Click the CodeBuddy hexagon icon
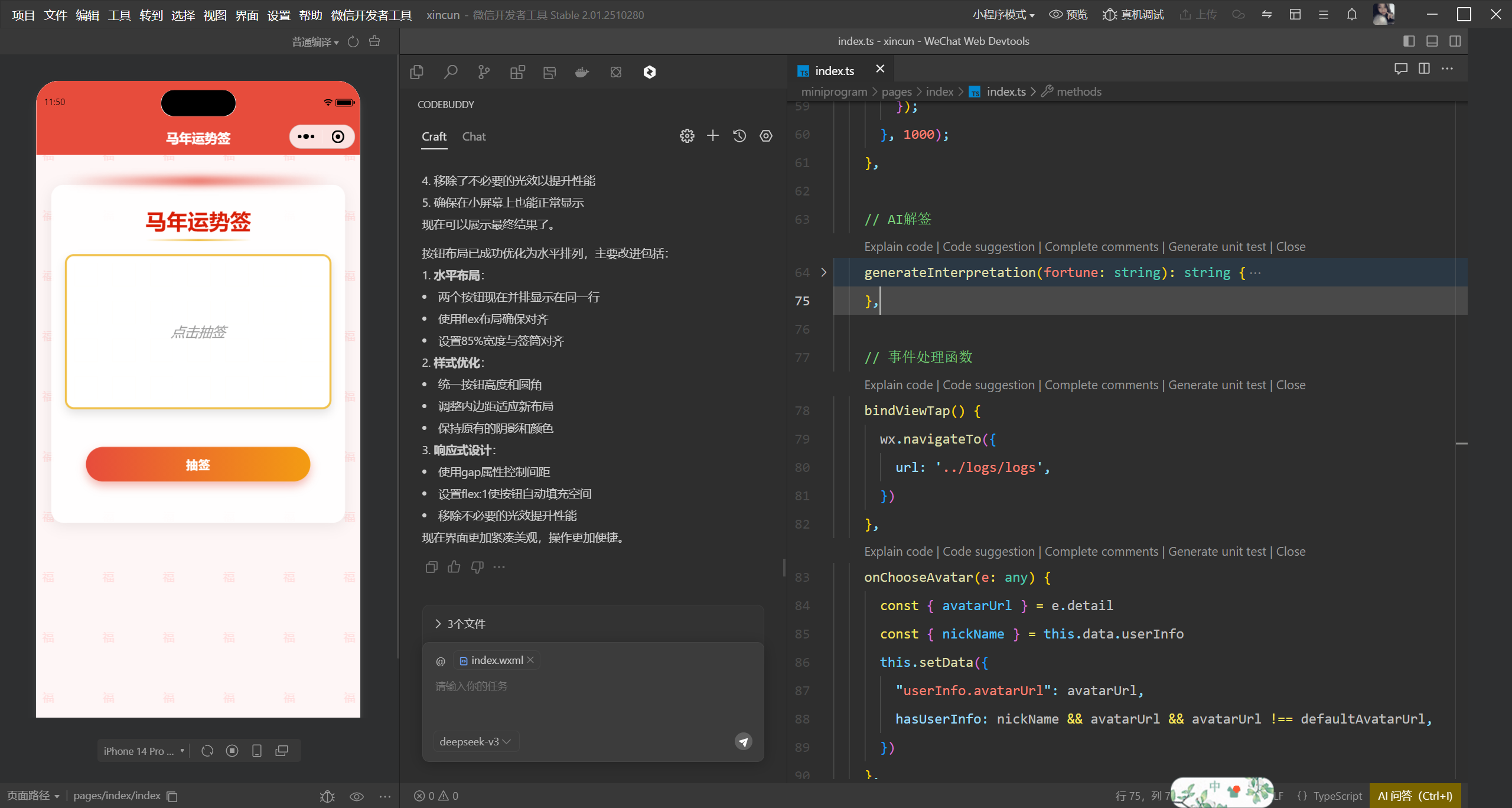This screenshot has height=808, width=1512. point(649,72)
